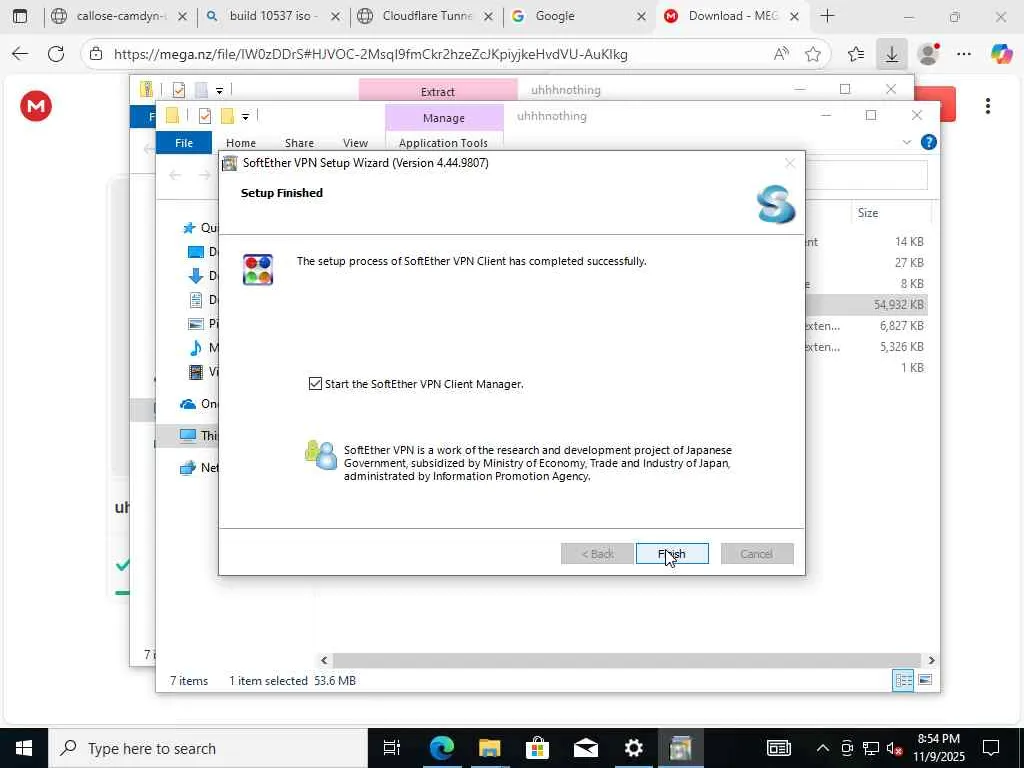Click the browser address bar URL
The height and width of the screenshot is (768, 1024).
pyautogui.click(x=370, y=54)
